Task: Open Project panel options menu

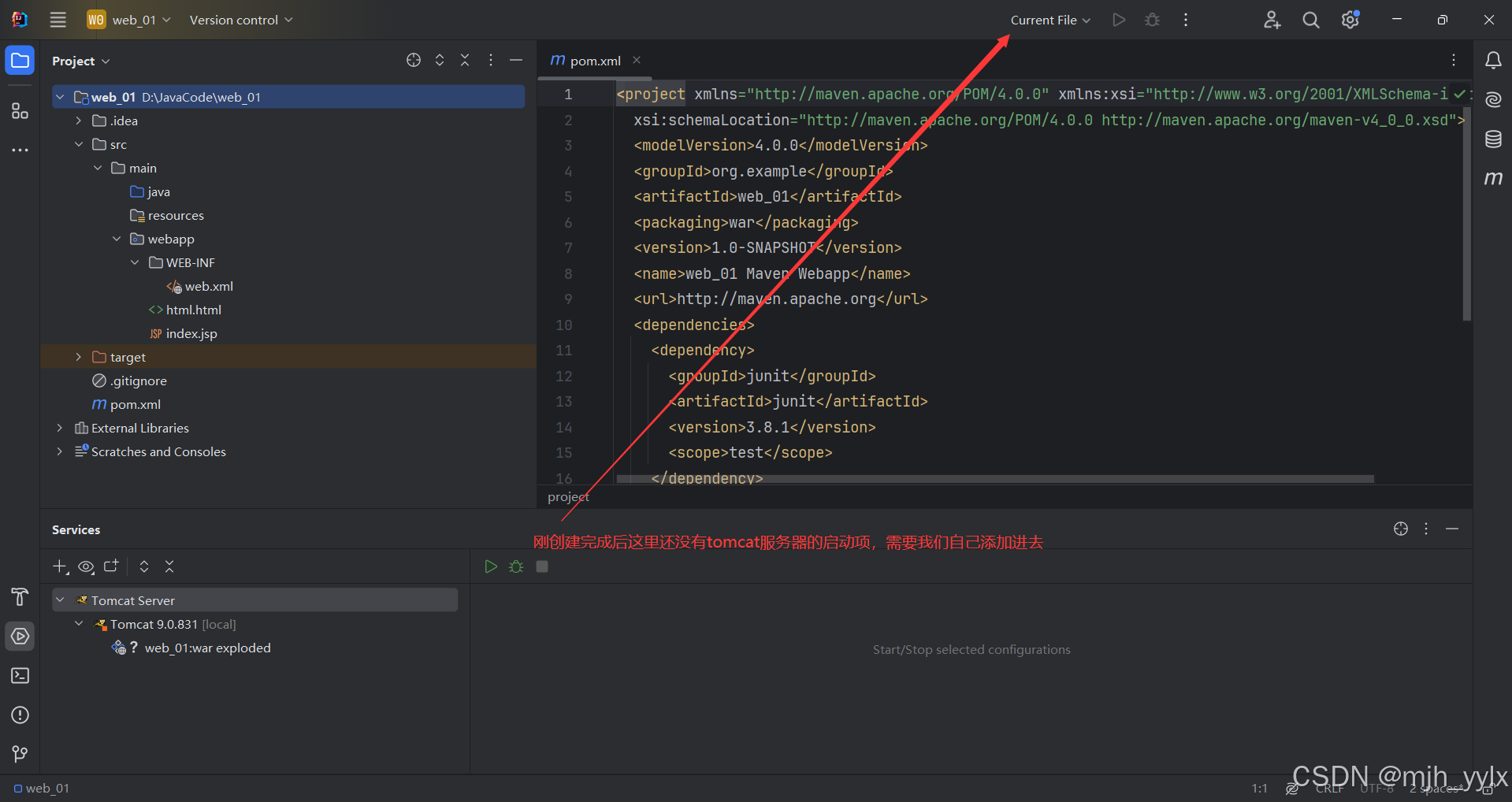Action: tap(491, 61)
